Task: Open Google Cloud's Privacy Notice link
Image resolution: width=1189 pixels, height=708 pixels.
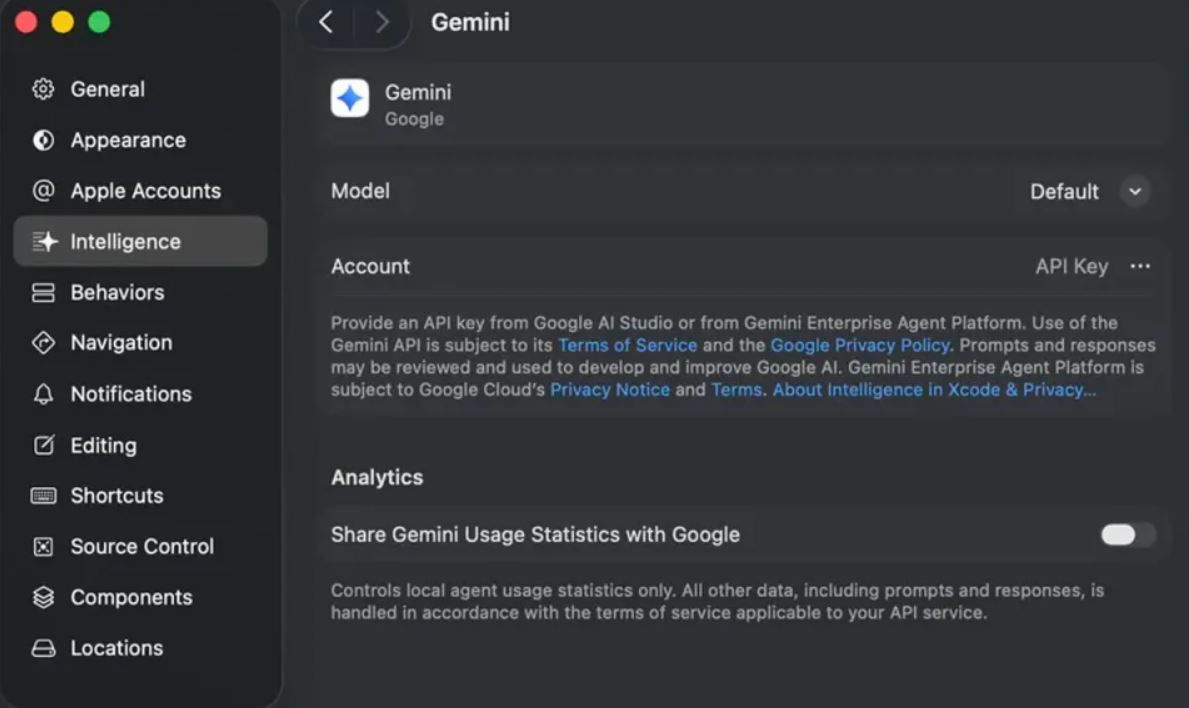Action: [610, 390]
